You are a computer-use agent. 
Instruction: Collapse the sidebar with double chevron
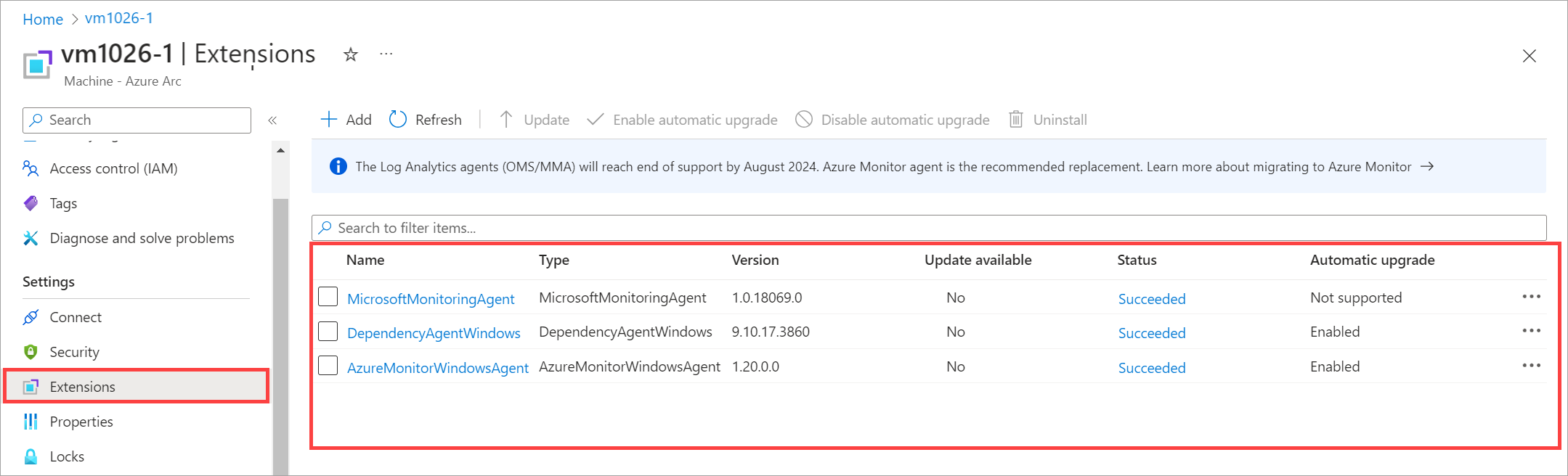(272, 120)
